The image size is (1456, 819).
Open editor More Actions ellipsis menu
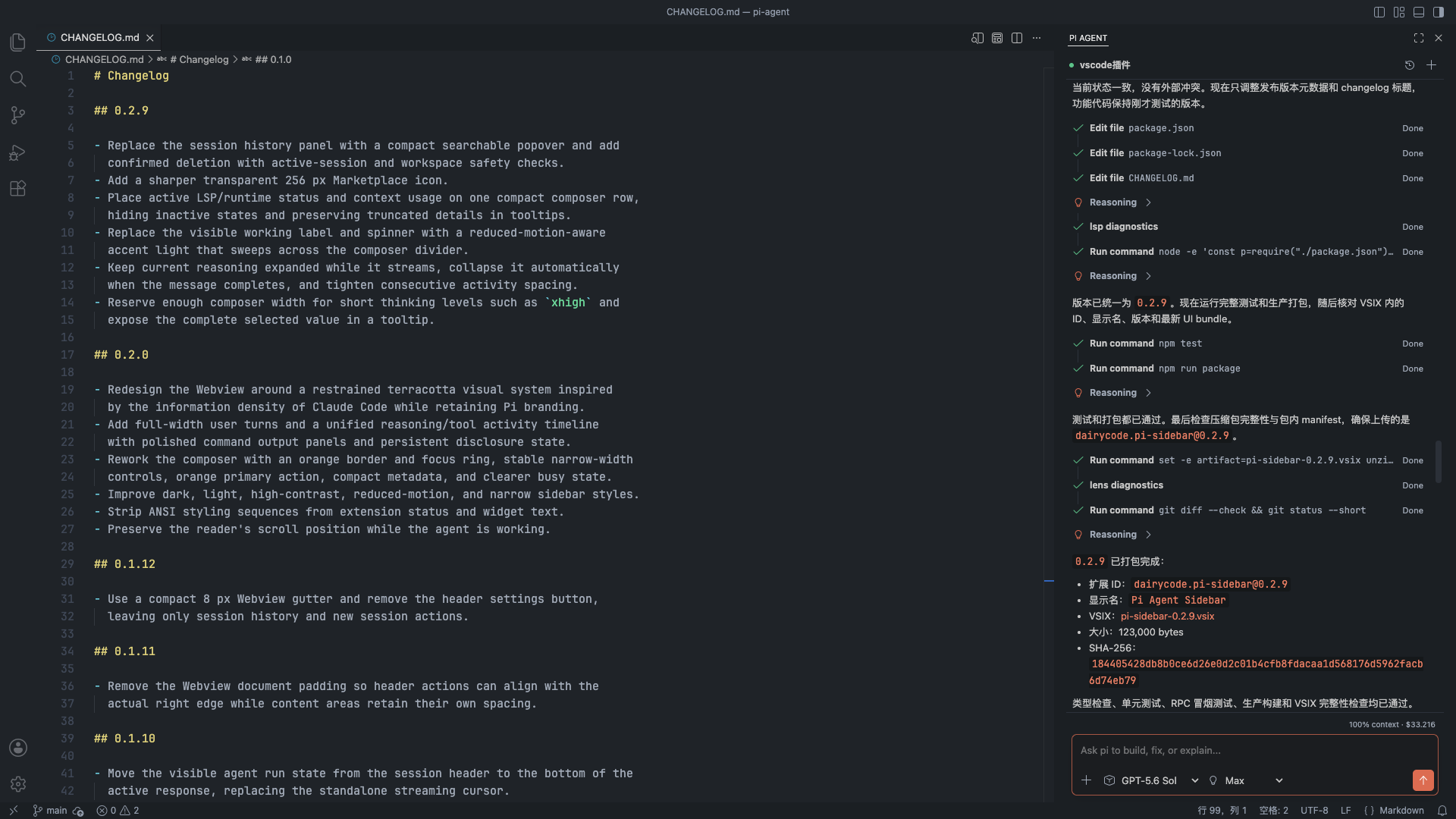pos(1037,38)
